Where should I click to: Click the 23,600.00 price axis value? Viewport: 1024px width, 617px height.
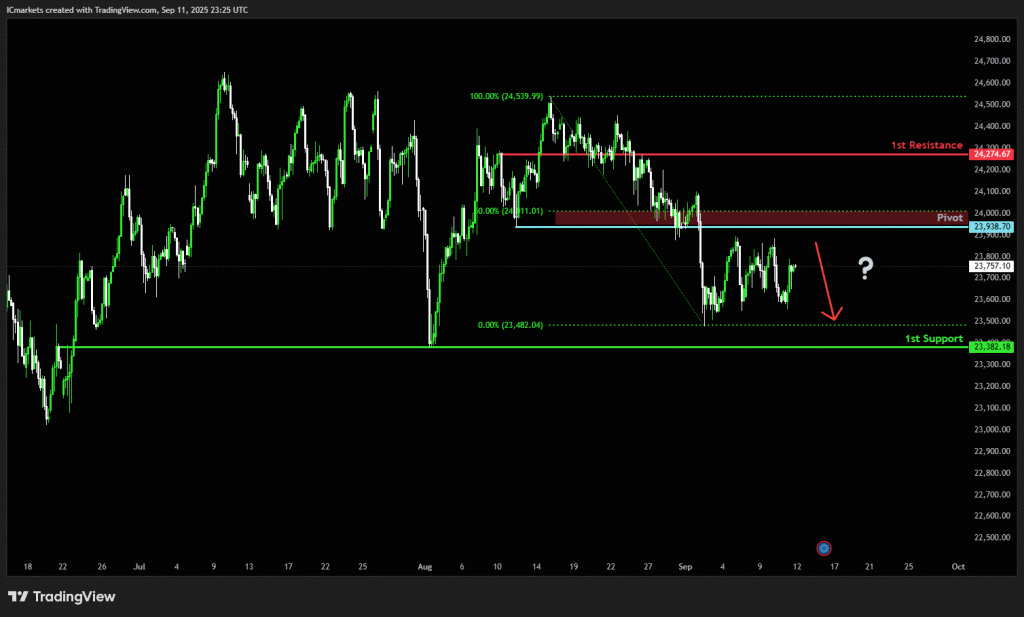(x=992, y=299)
